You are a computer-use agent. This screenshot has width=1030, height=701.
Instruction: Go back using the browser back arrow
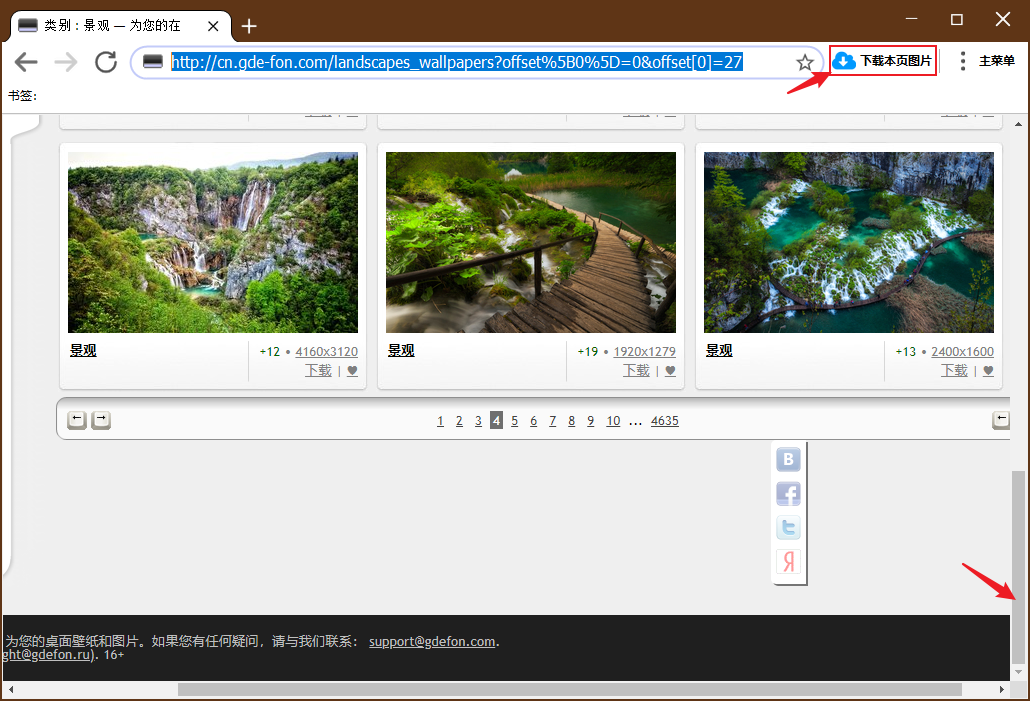[26, 62]
